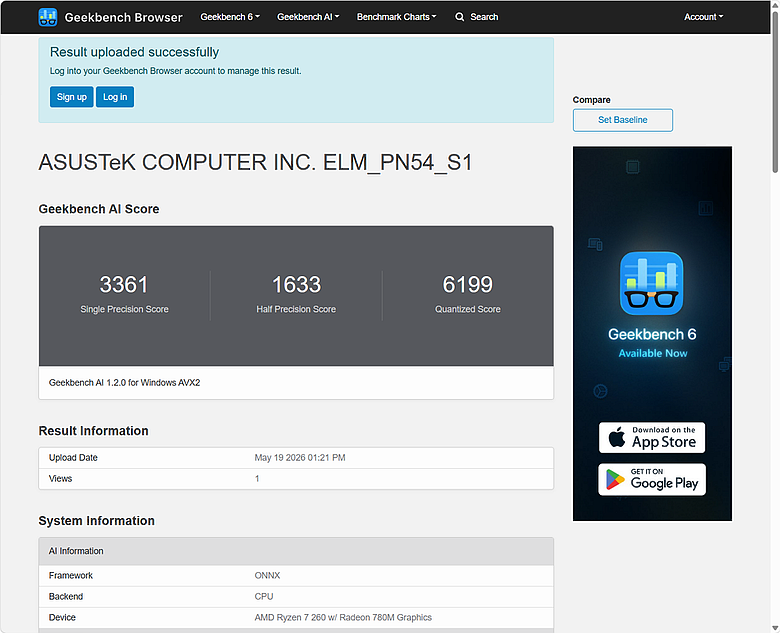Click the Geekbench AI Score heading
Image resolution: width=780 pixels, height=633 pixels.
click(99, 209)
